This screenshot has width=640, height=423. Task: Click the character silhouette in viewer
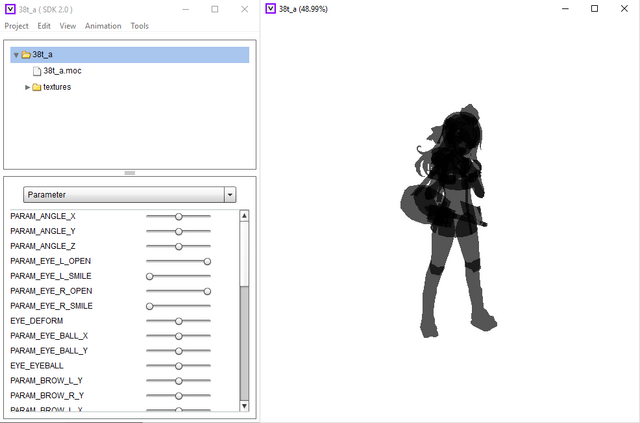pyautogui.click(x=451, y=220)
